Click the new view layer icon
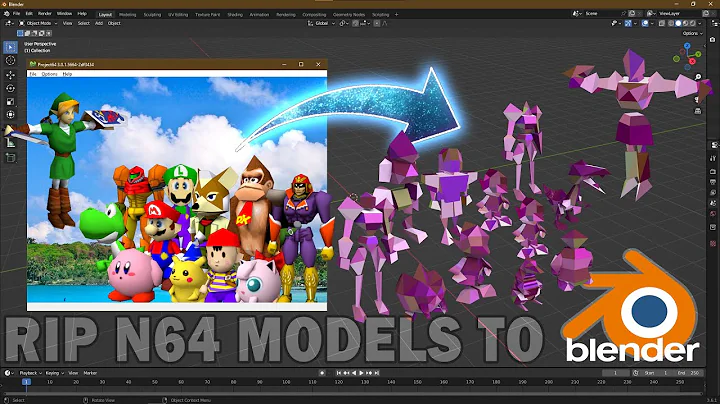The image size is (720, 404). [706, 14]
